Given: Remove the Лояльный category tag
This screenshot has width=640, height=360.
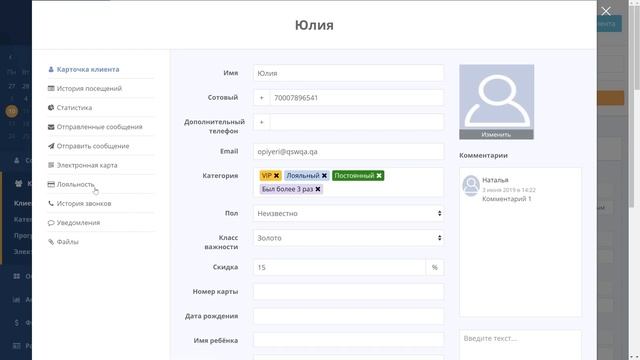Looking at the screenshot, I should 324,176.
